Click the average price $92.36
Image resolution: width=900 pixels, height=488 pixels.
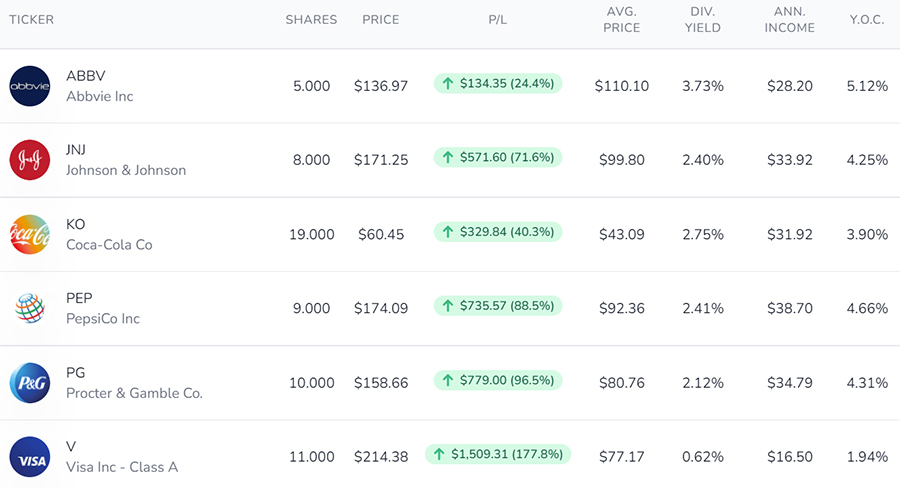click(x=622, y=308)
